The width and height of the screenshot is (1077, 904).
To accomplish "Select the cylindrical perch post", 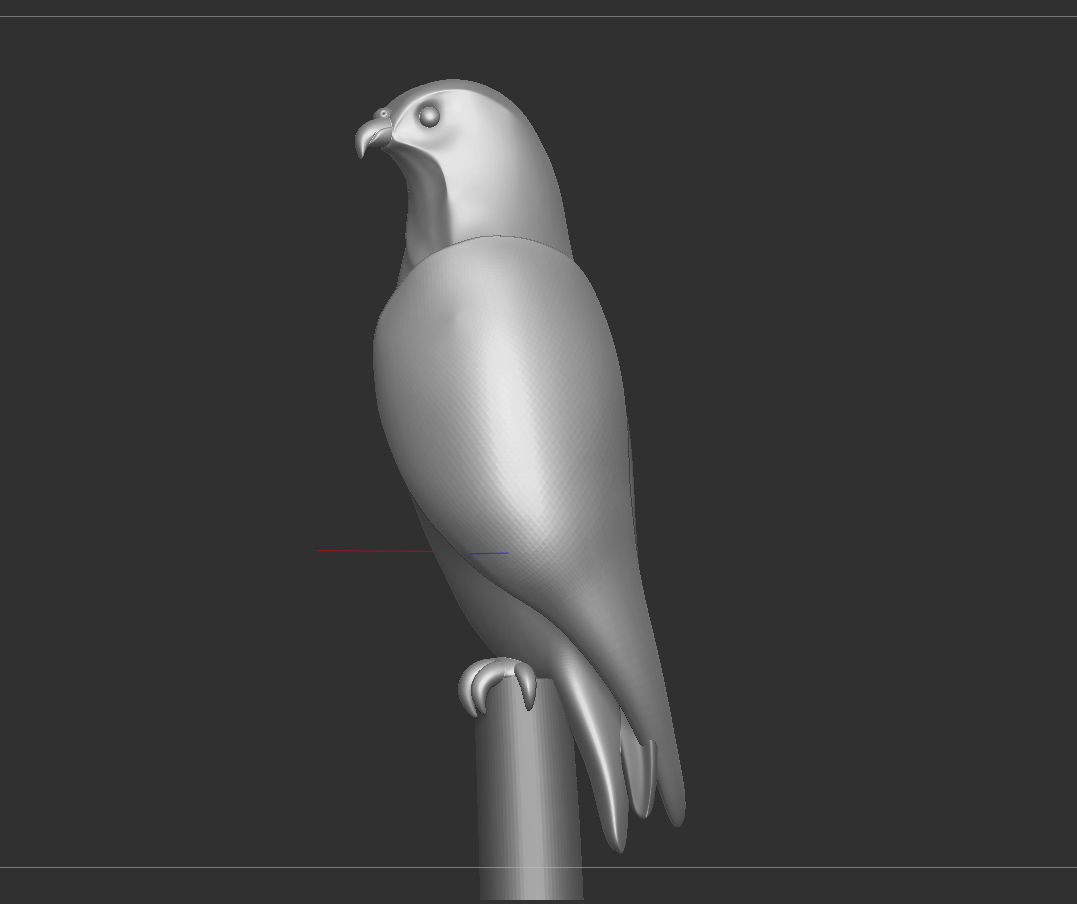I will [x=529, y=790].
